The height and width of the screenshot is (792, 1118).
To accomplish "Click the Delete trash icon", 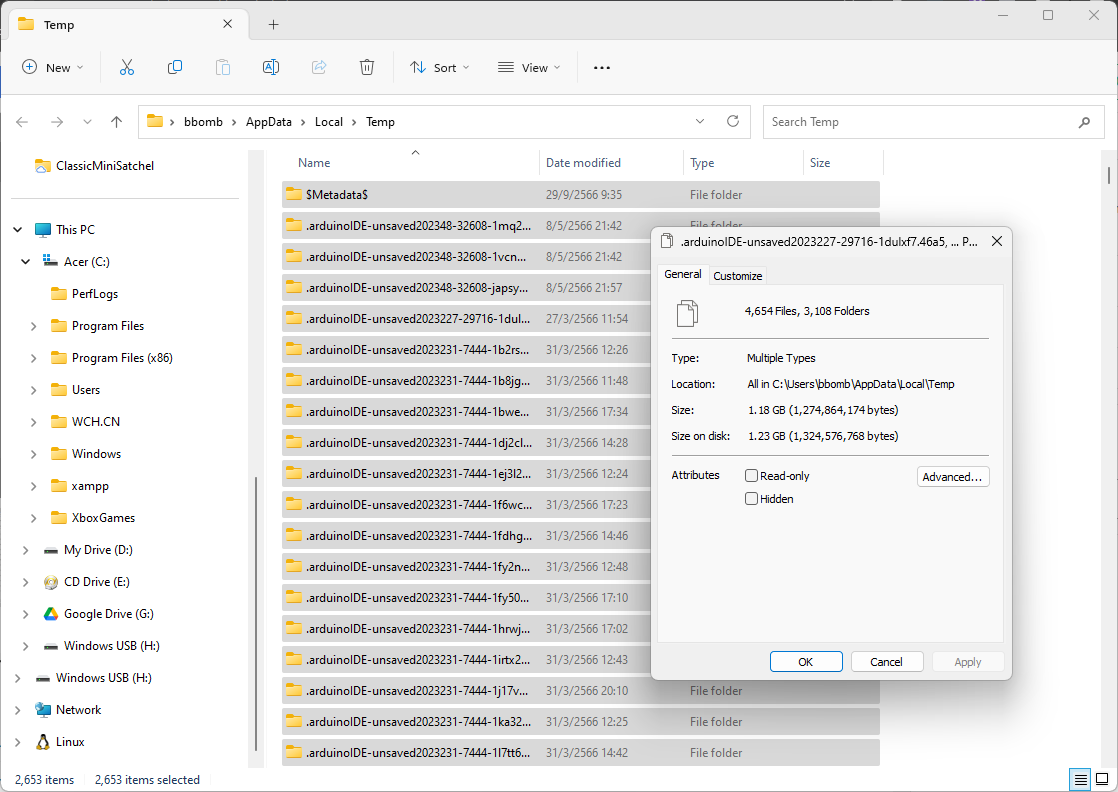I will point(367,67).
